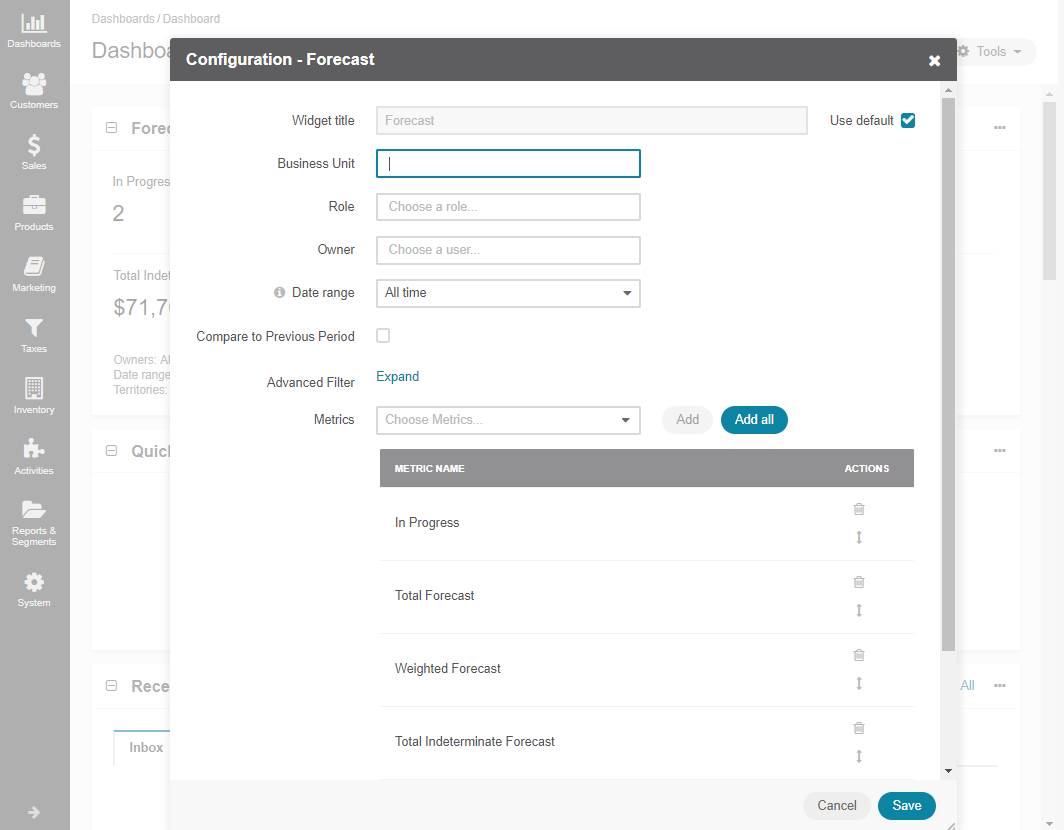Click reorder handle for In Progress metric
The height and width of the screenshot is (830, 1064).
tap(858, 537)
